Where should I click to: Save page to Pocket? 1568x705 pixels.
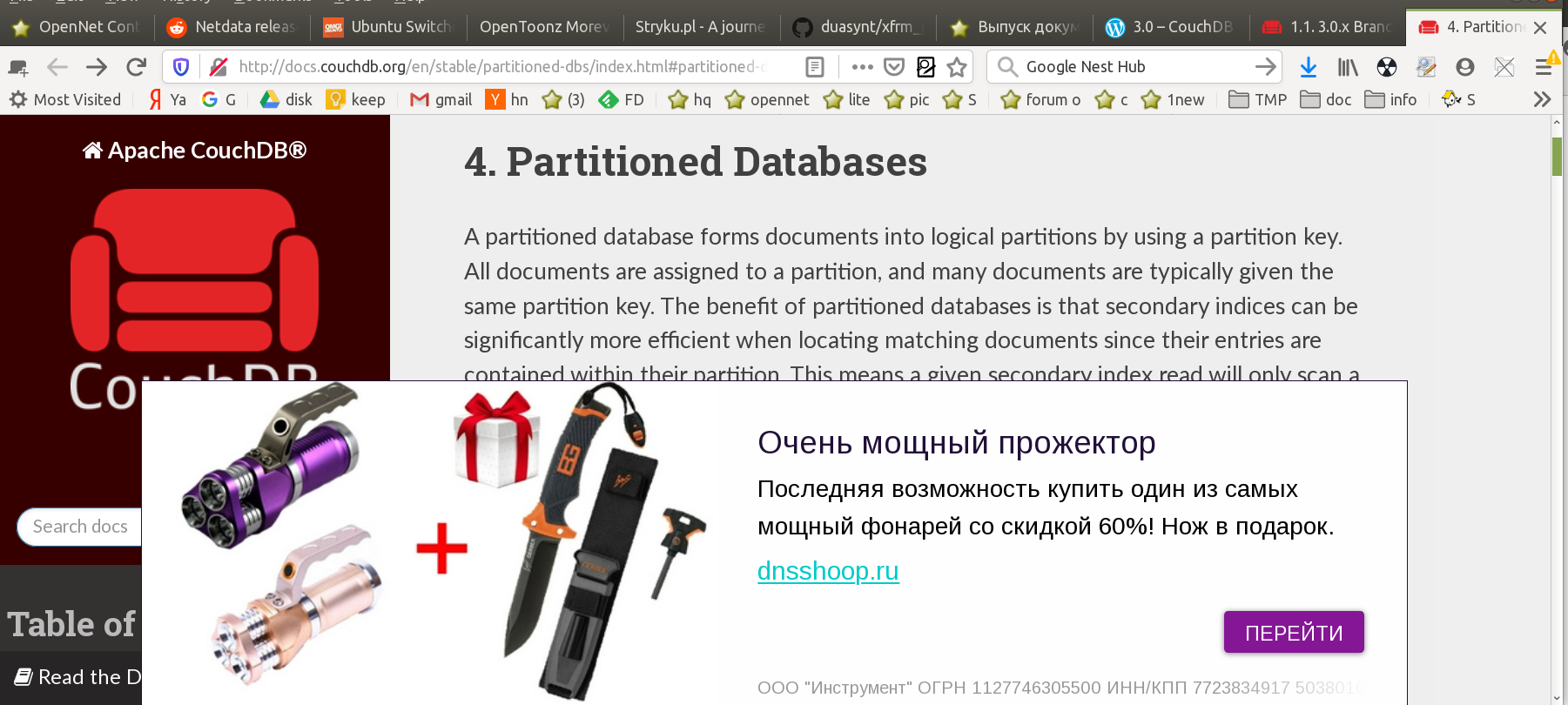click(893, 67)
